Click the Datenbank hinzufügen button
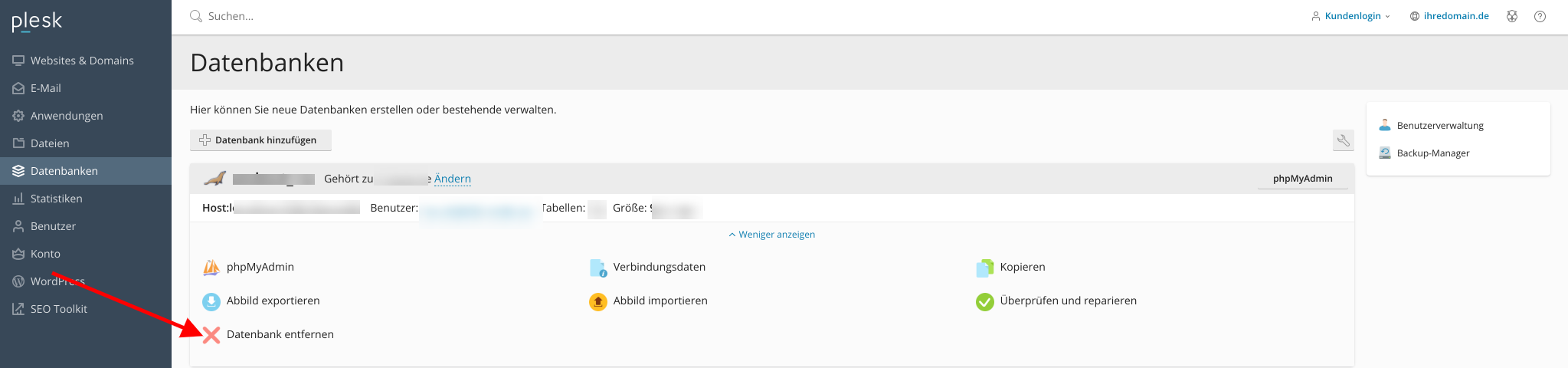 tap(260, 140)
